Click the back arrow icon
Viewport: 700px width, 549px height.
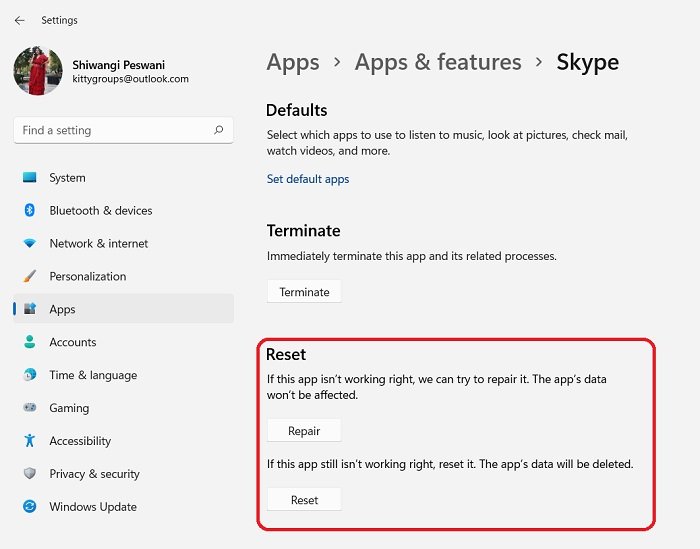(19, 21)
